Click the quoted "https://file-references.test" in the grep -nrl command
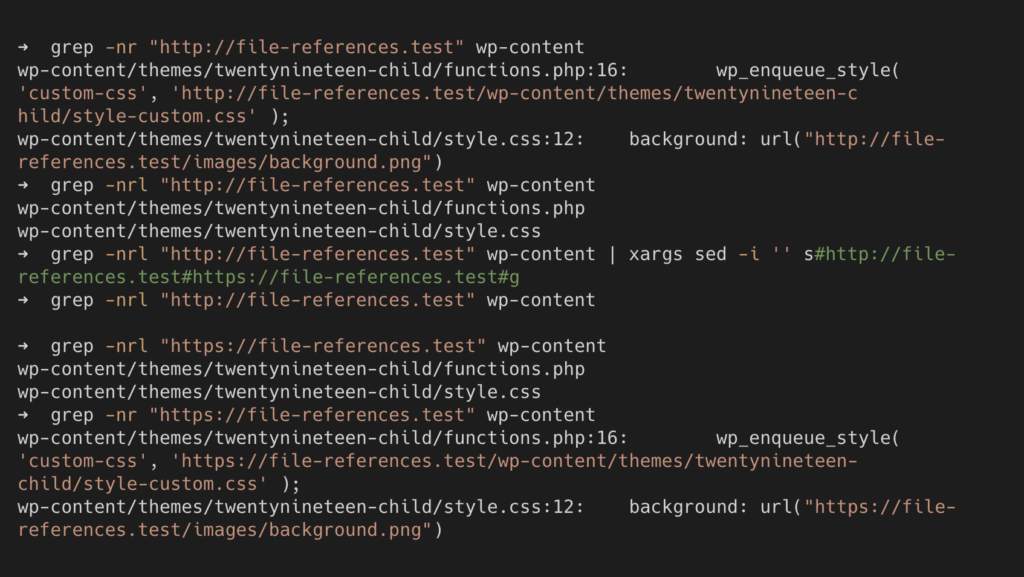The width and height of the screenshot is (1024, 577). pyautogui.click(x=323, y=346)
